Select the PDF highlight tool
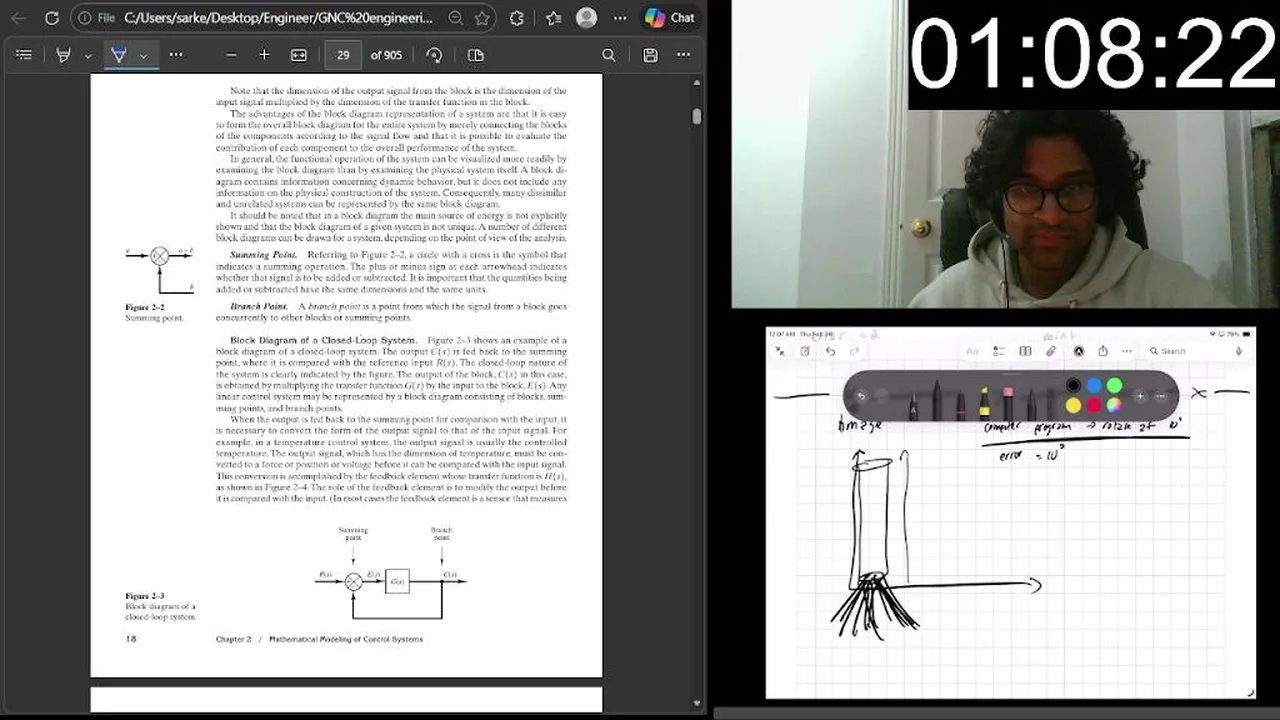 pos(63,55)
